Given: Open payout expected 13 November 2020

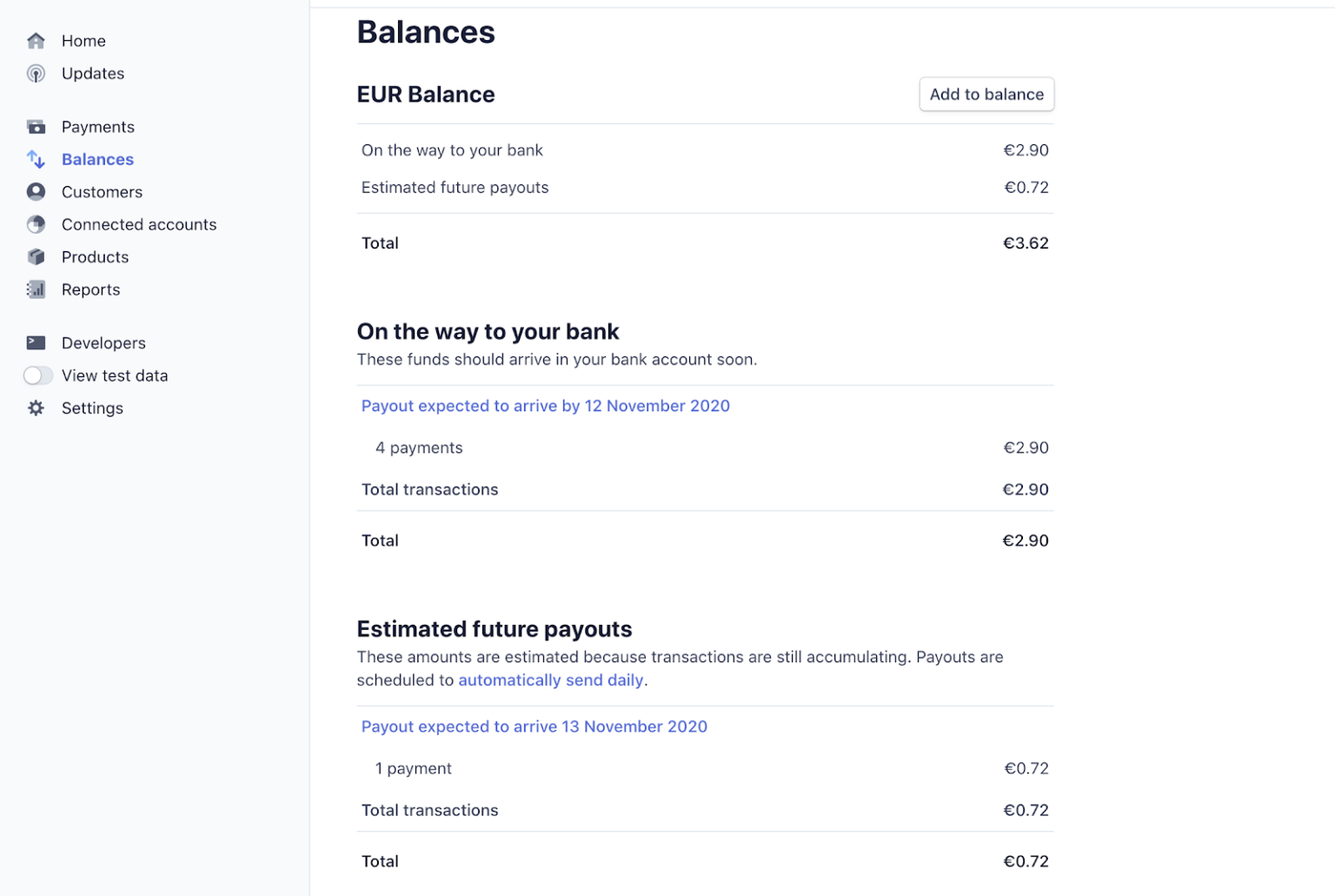Looking at the screenshot, I should 535,727.
